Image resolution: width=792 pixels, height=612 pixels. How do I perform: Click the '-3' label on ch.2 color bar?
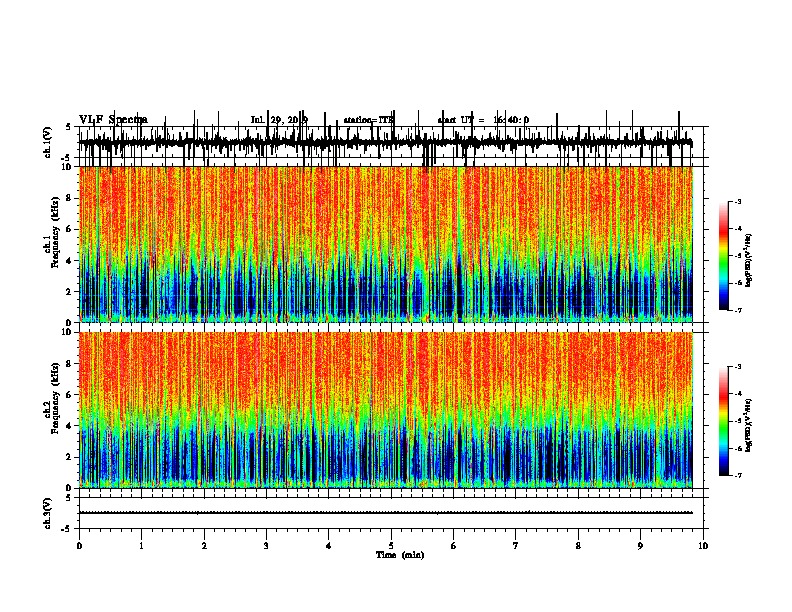[738, 367]
